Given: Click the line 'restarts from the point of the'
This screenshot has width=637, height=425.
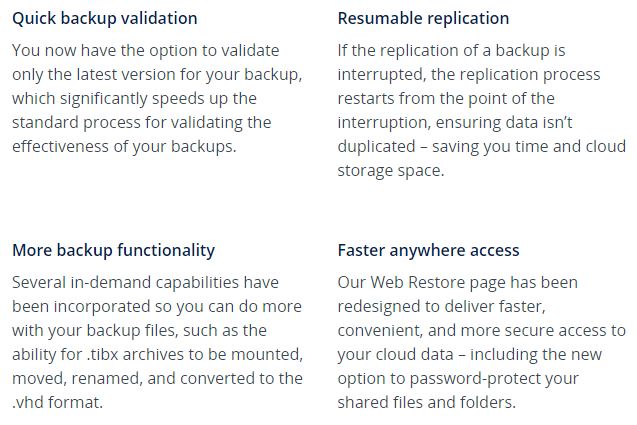Looking at the screenshot, I should [x=446, y=99].
